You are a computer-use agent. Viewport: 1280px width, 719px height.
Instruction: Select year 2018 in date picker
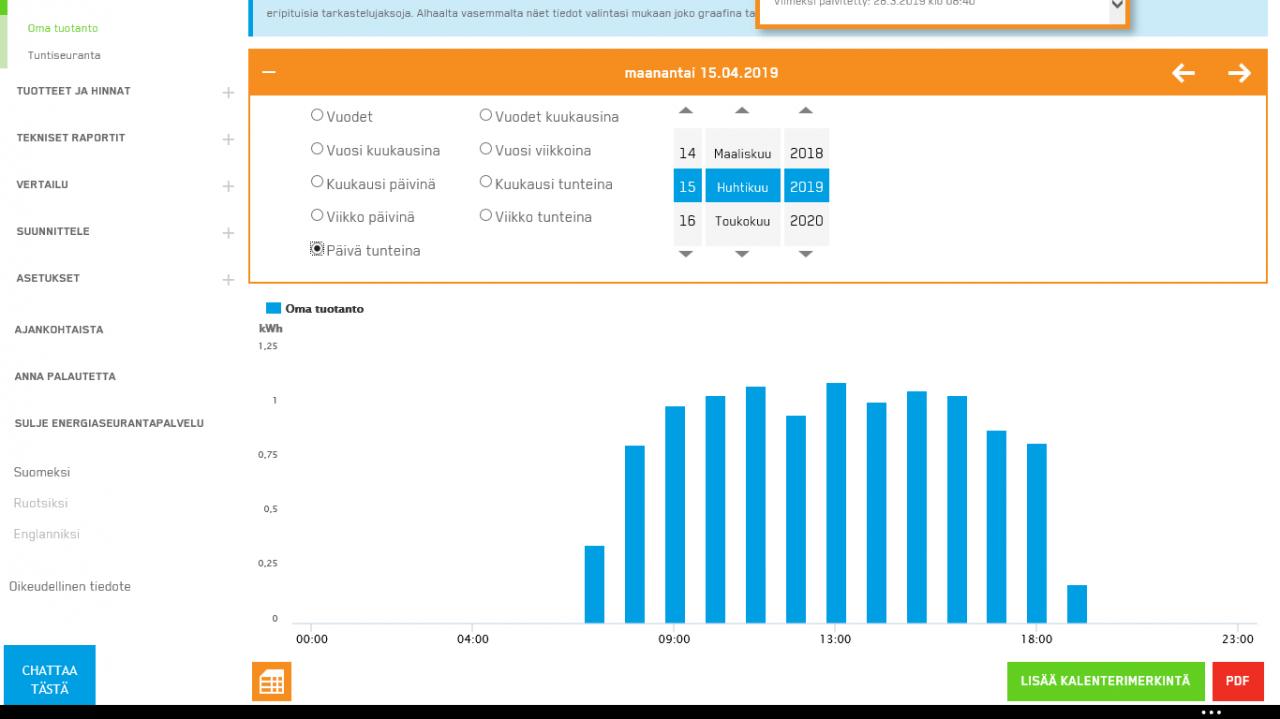806,153
